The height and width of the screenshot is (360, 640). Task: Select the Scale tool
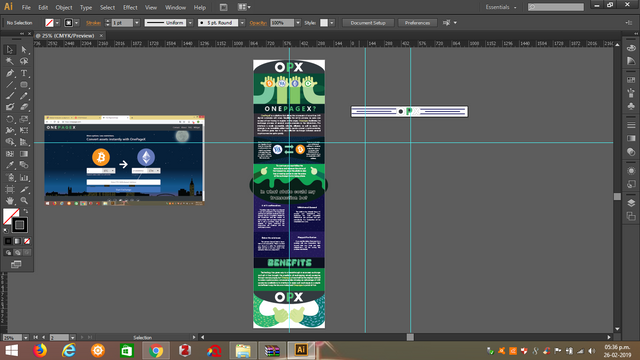[x=24, y=119]
